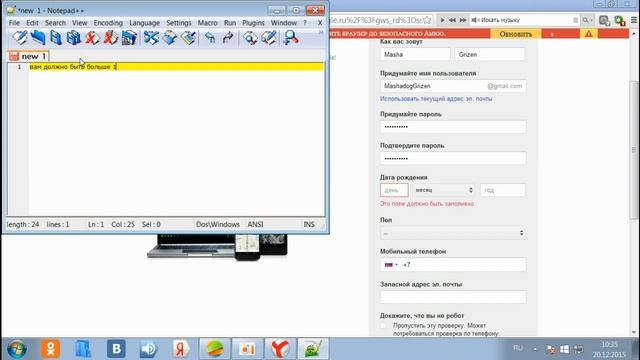
Task: Click the Save file floppy icon
Action: pos(56,38)
